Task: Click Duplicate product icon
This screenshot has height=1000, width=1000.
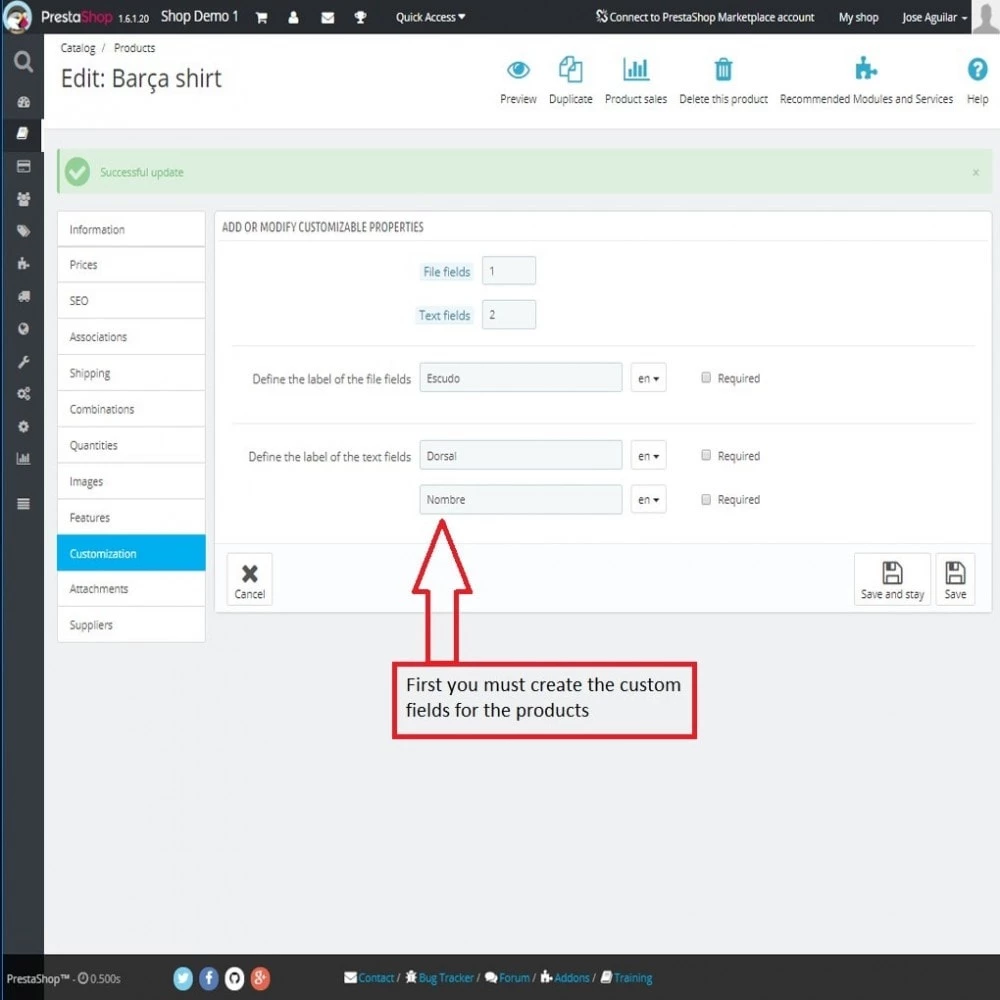Action: [x=570, y=70]
